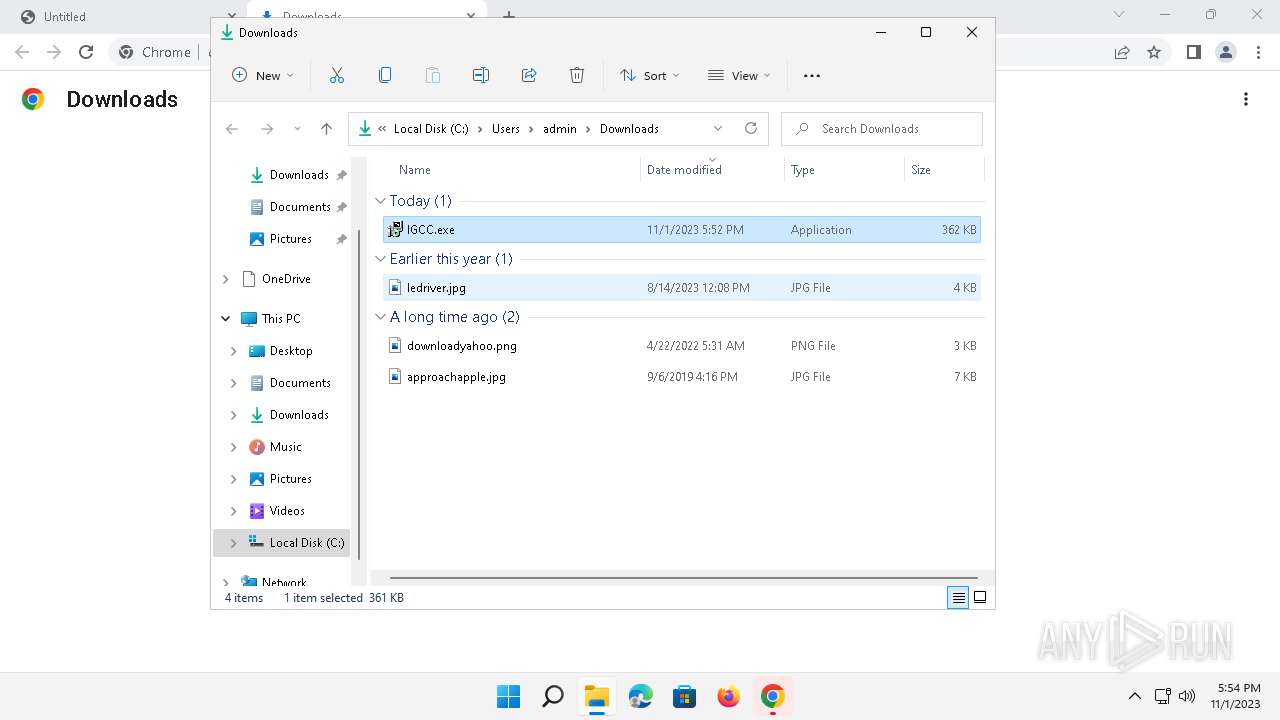Open Windows Start menu
This screenshot has height=720, width=1280.
(509, 696)
